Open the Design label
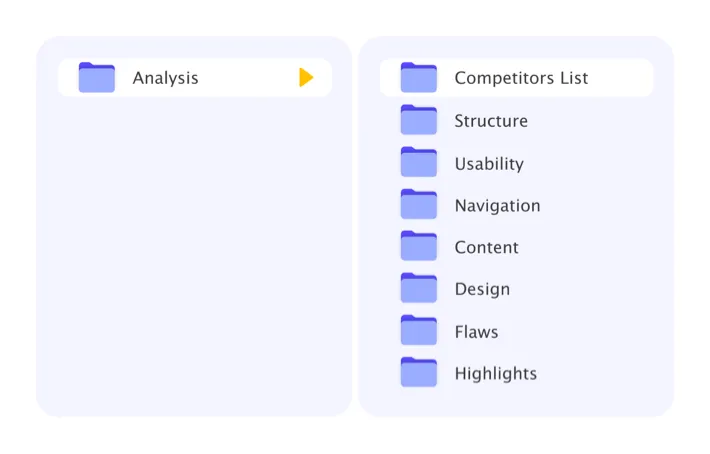This screenshot has width=710, height=454. point(482,290)
